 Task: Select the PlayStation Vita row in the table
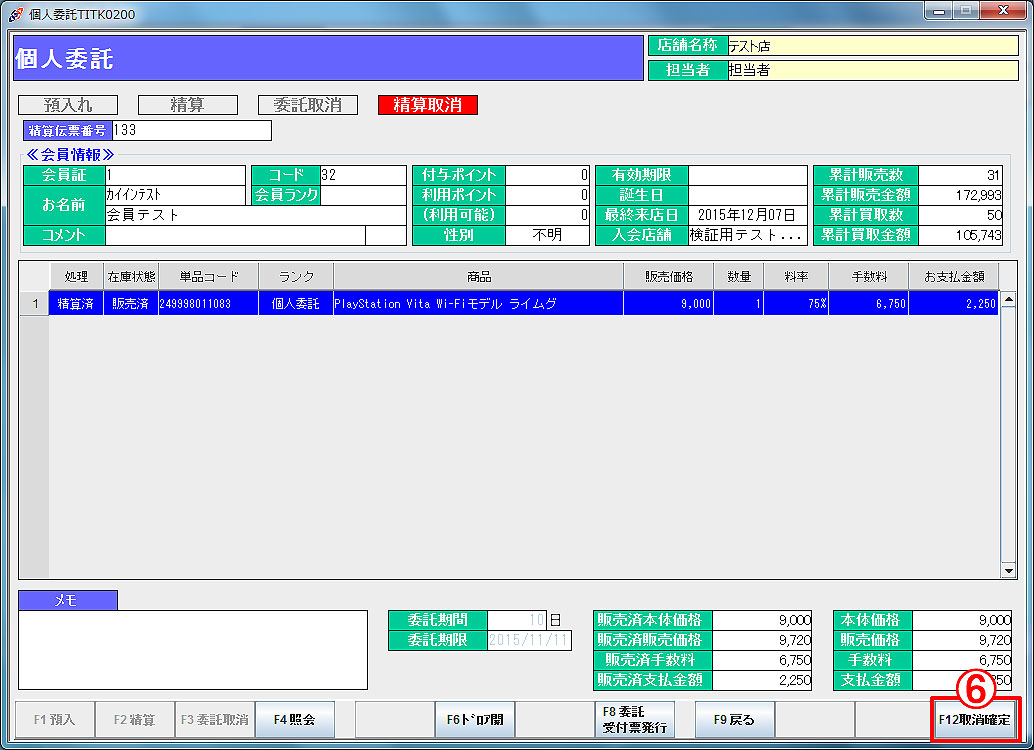coord(478,304)
